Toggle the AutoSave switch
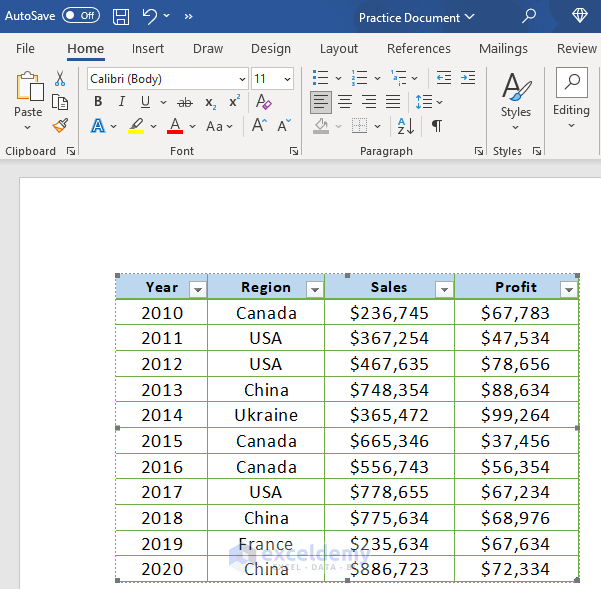This screenshot has height=589, width=601. (81, 16)
